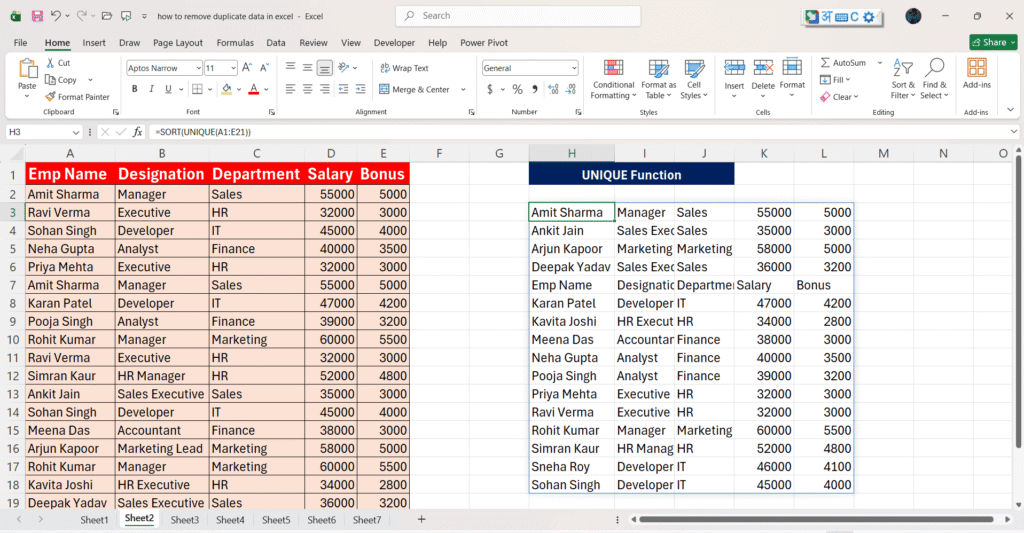Click the Cut scissors icon
This screenshot has width=1024, height=533.
[50, 63]
